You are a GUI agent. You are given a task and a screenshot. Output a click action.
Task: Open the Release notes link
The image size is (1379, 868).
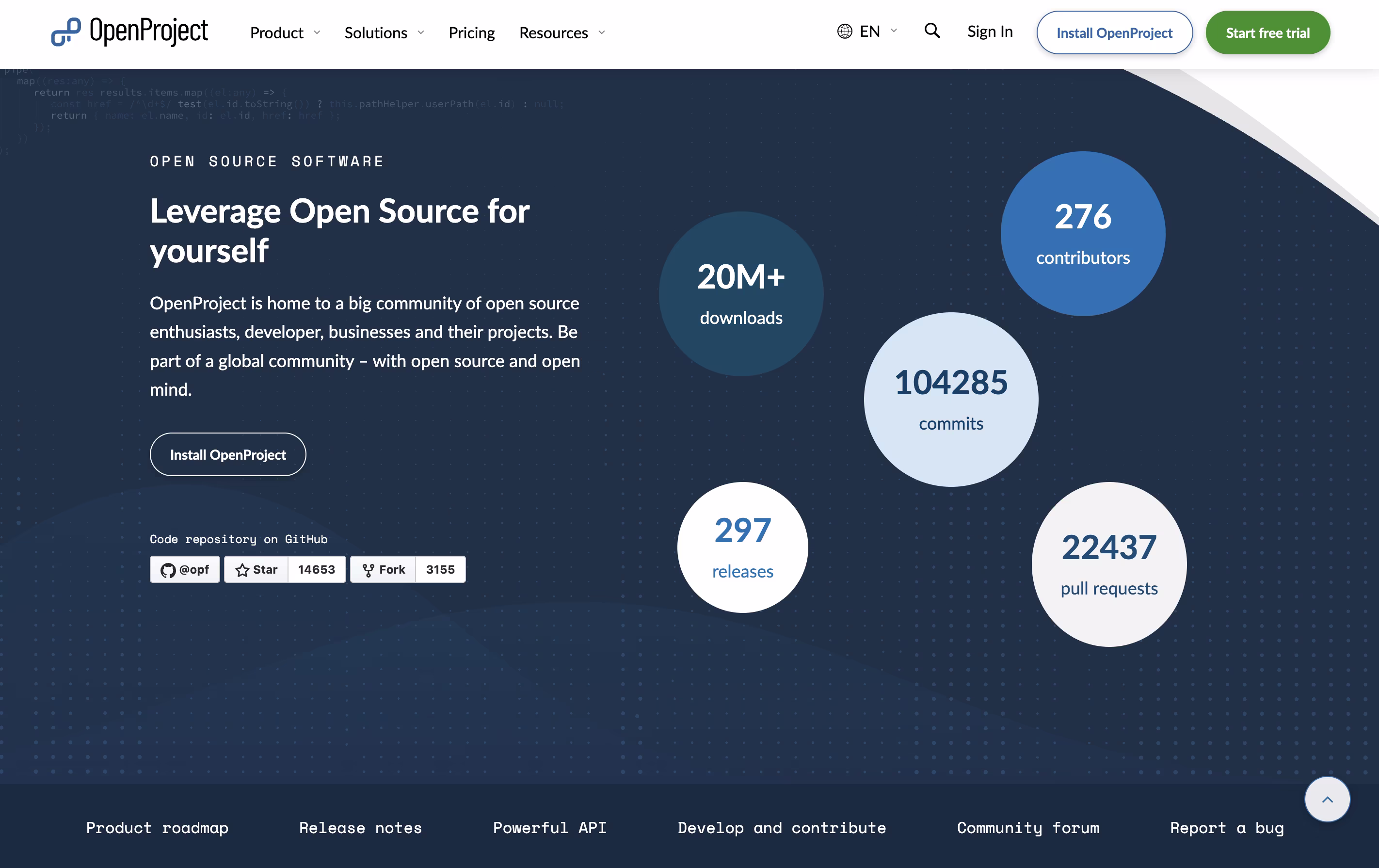pos(360,827)
